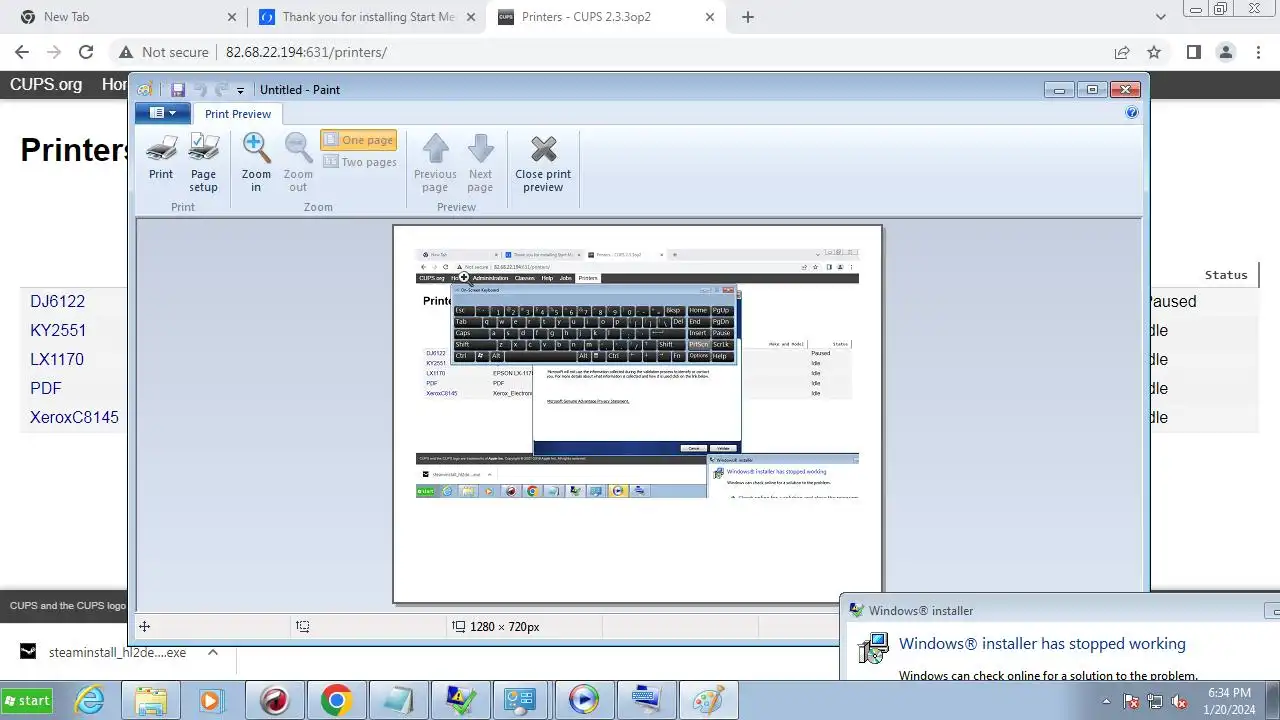Select the Two pages view option
The image size is (1280, 720).
coord(359,162)
